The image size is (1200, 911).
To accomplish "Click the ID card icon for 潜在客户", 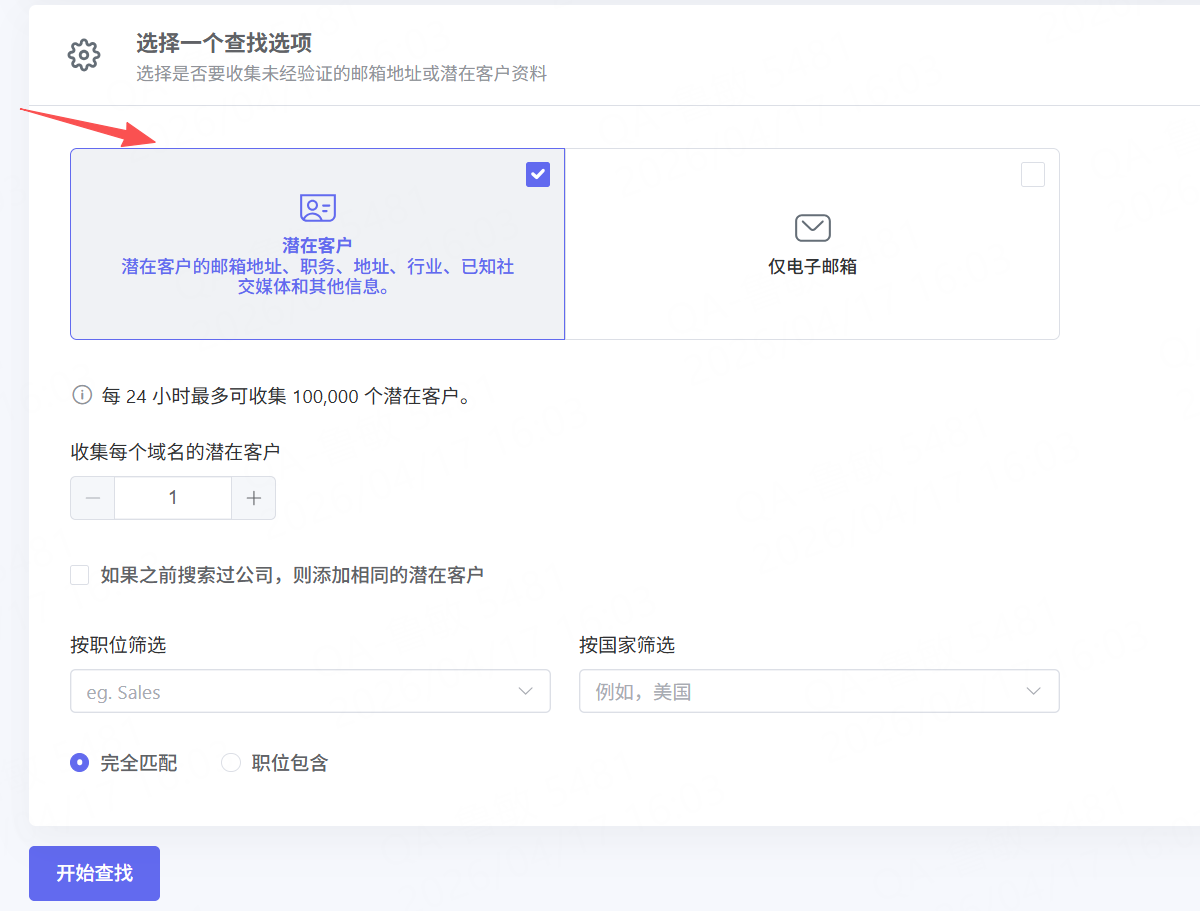I will (317, 208).
